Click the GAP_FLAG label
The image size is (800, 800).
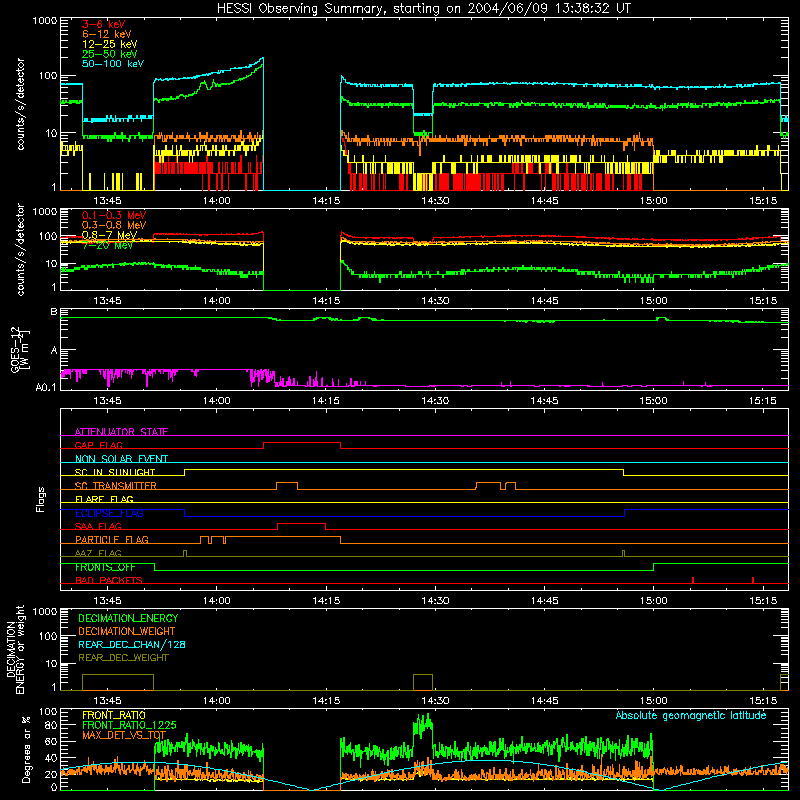pyautogui.click(x=98, y=445)
